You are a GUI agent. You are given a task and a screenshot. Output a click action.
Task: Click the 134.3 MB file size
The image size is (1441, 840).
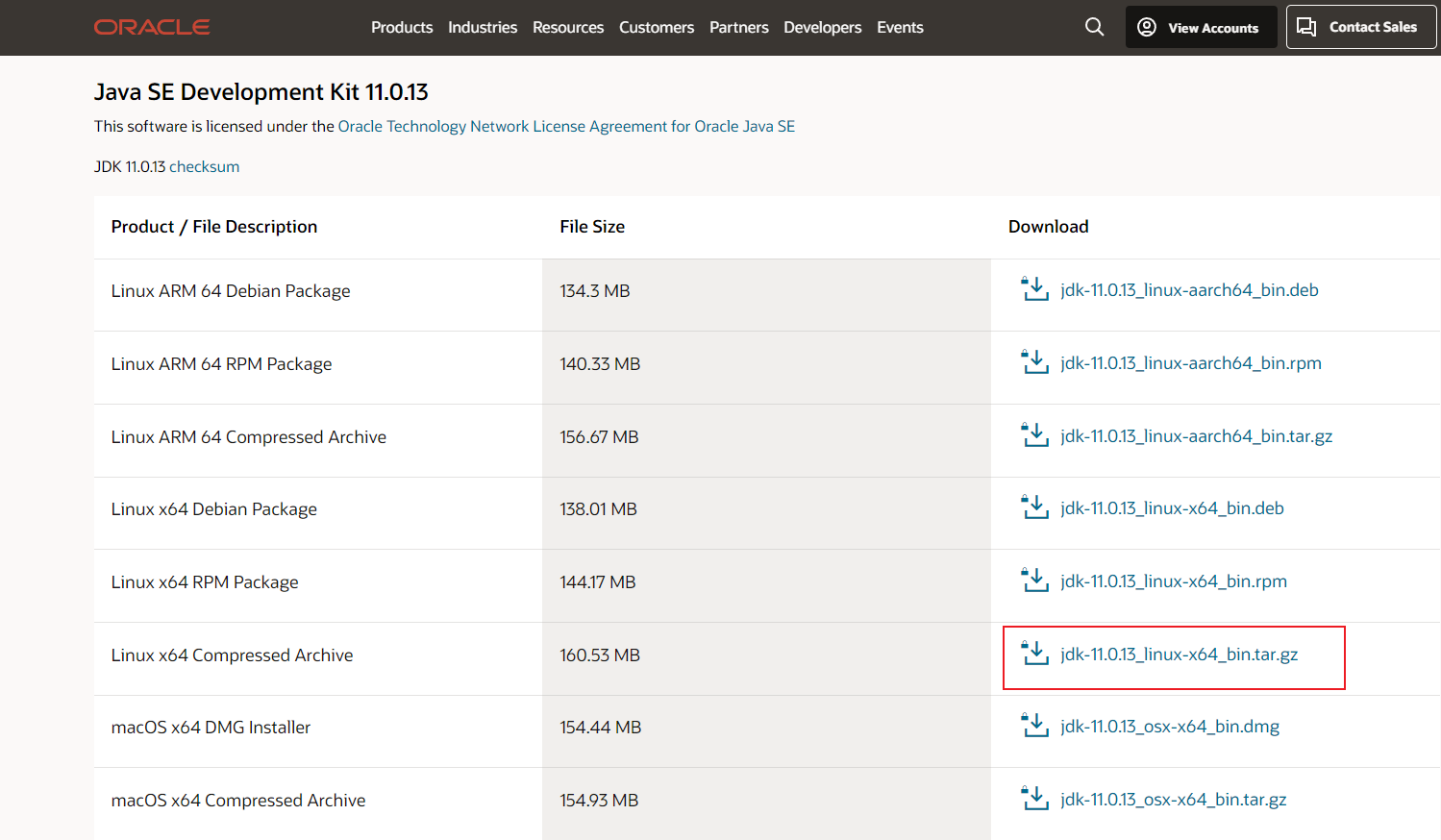(x=595, y=290)
